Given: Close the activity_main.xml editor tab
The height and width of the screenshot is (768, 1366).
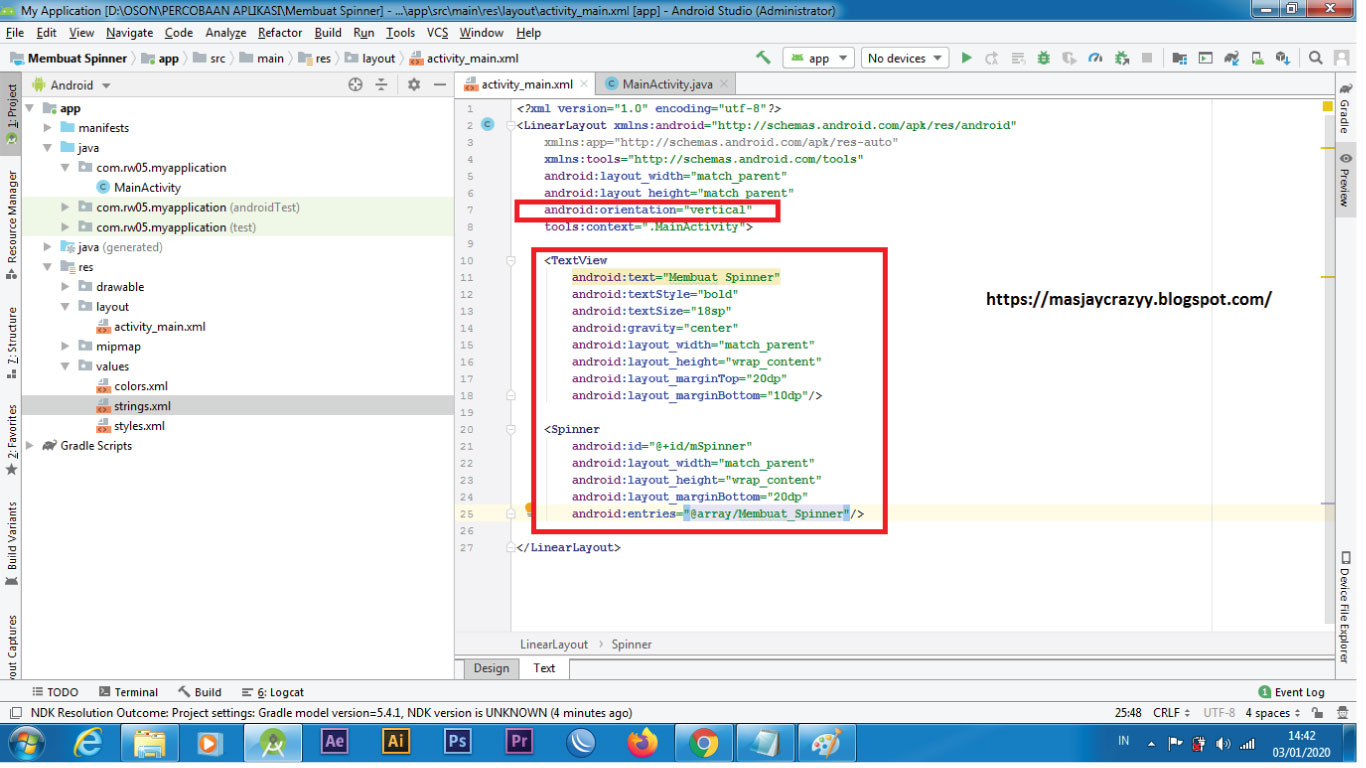Looking at the screenshot, I should point(585,85).
